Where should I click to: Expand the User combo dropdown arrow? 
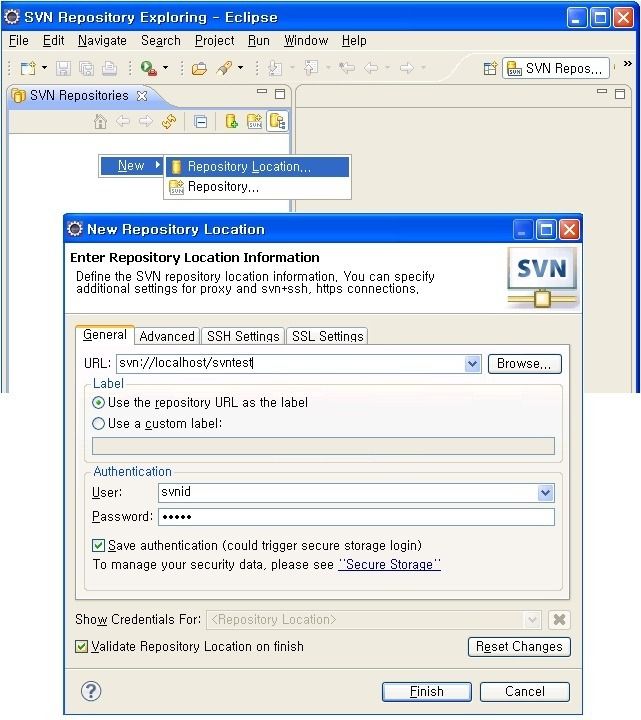pyautogui.click(x=545, y=493)
